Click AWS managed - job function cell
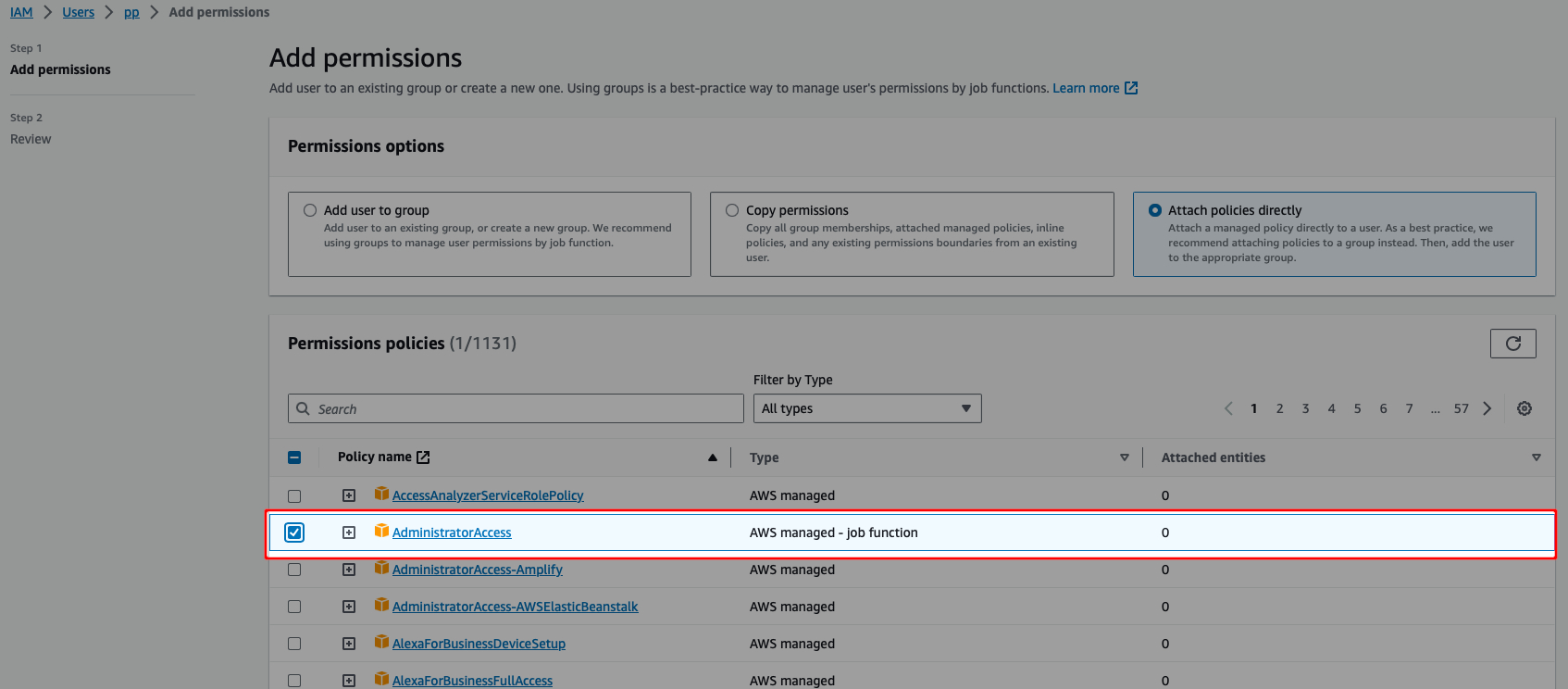The image size is (1568, 689). click(834, 532)
